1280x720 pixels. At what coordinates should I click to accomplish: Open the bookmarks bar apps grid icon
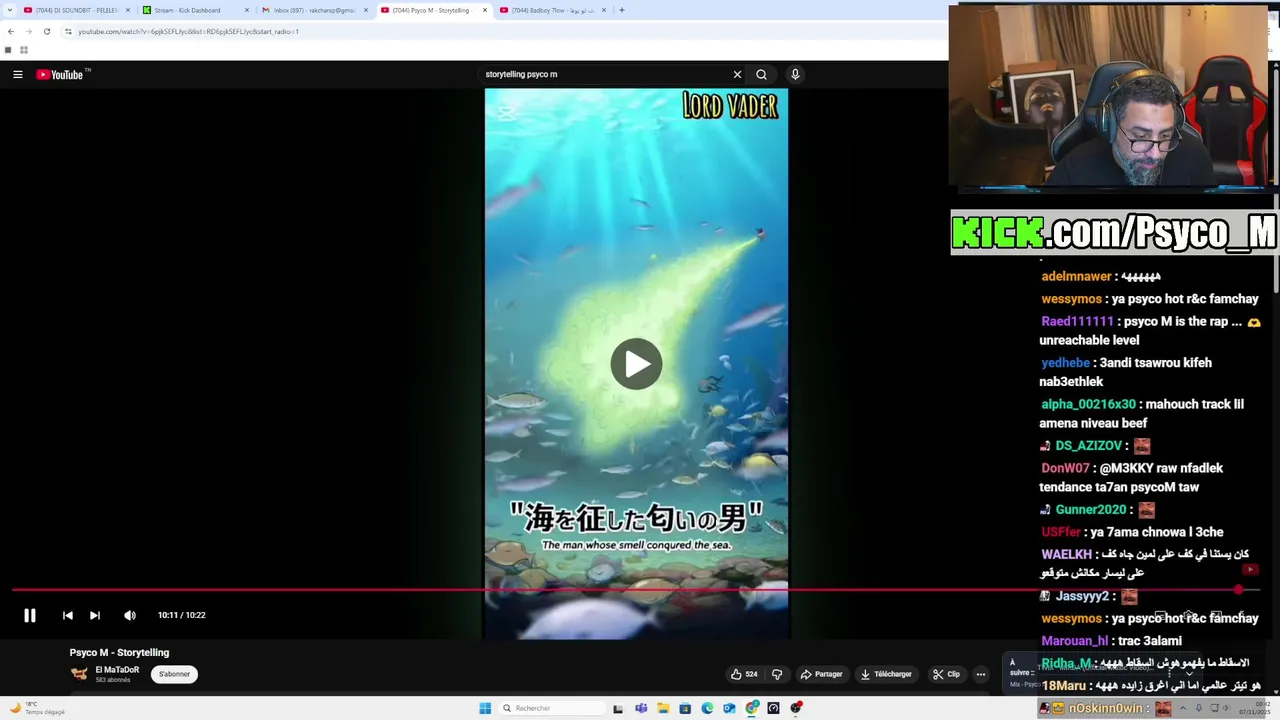23,50
